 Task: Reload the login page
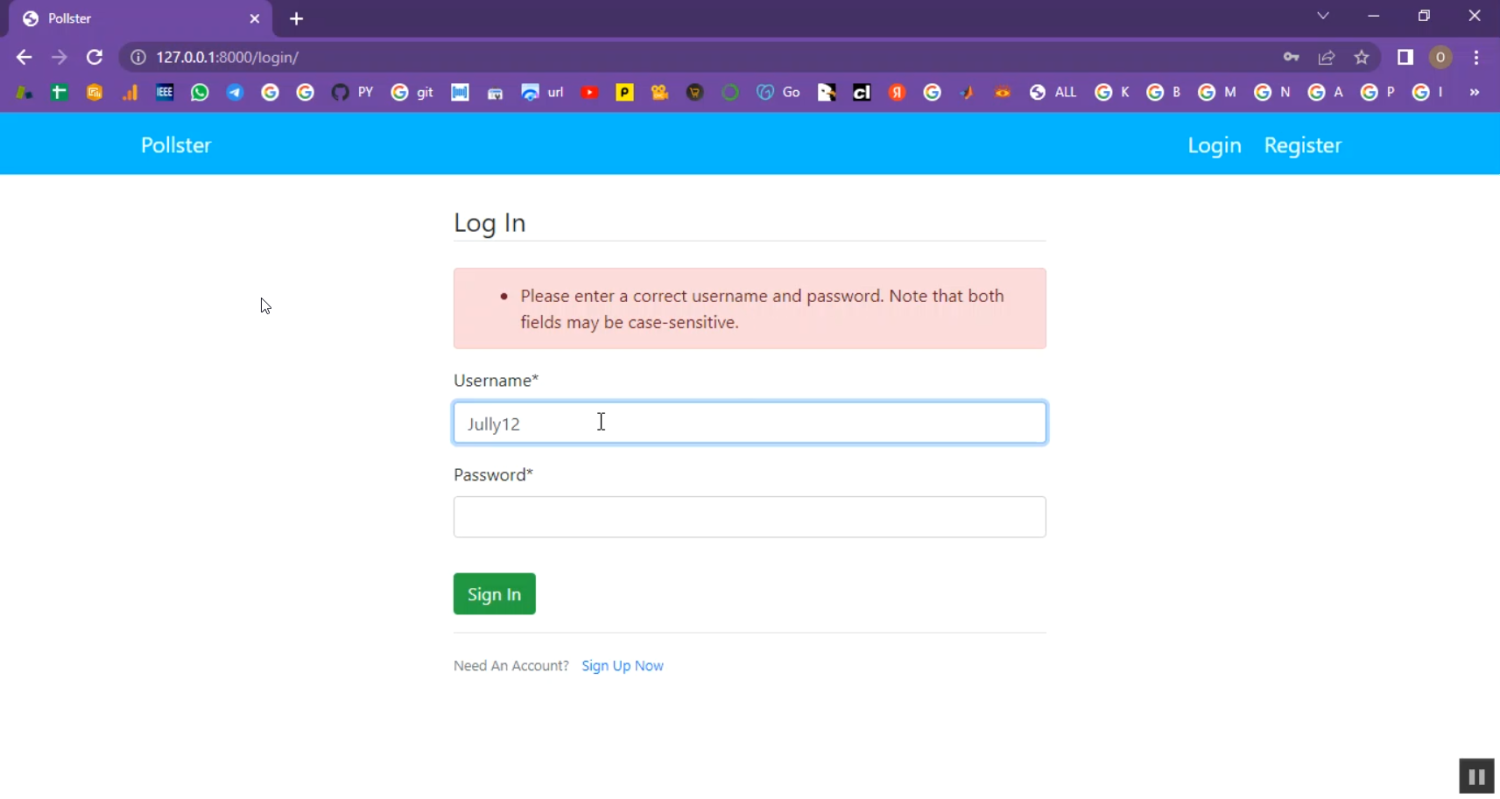(x=94, y=57)
